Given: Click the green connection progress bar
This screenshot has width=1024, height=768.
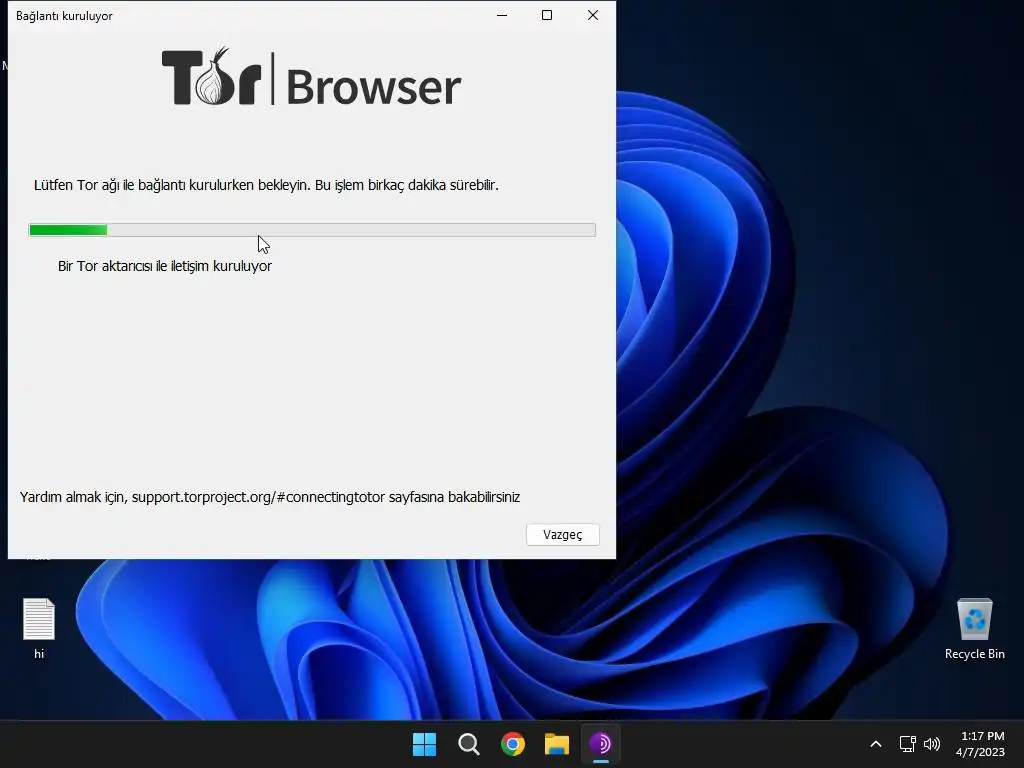Looking at the screenshot, I should click(312, 230).
